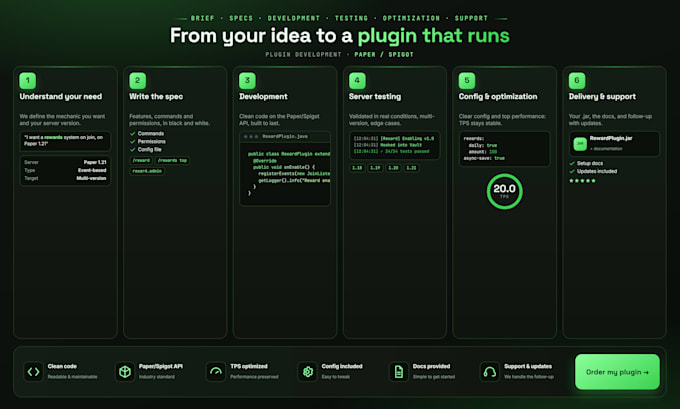Screen dimensions: 680x409
Task: Click the reward.admin permission tag
Action: 147,171
